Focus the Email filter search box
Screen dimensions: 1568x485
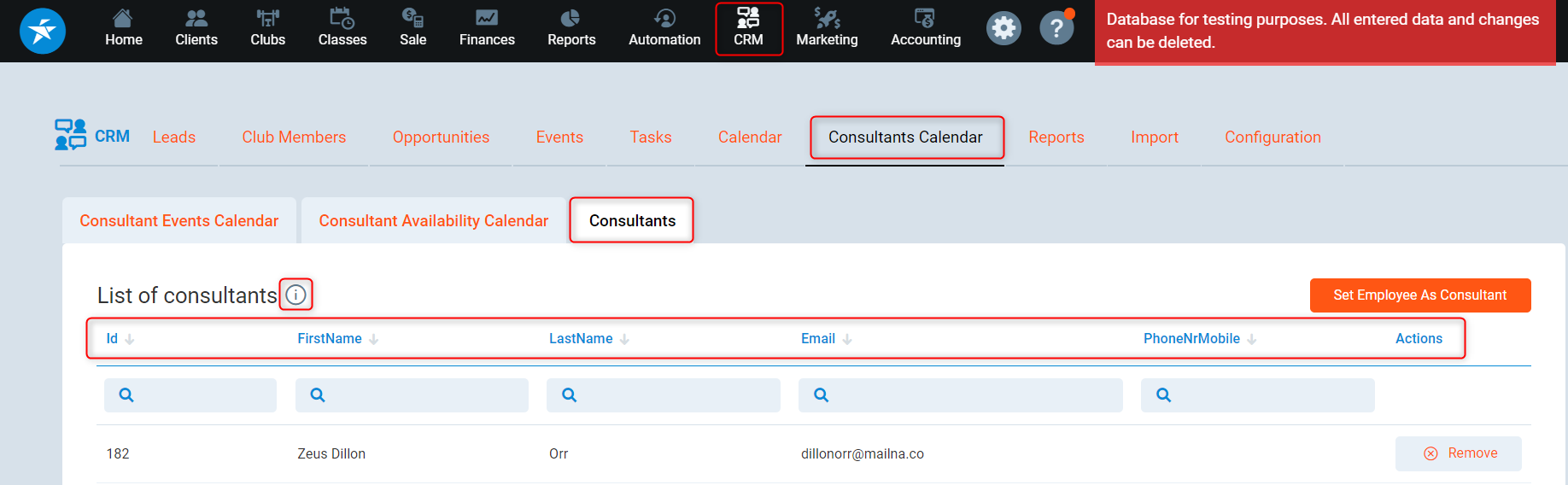[x=960, y=395]
